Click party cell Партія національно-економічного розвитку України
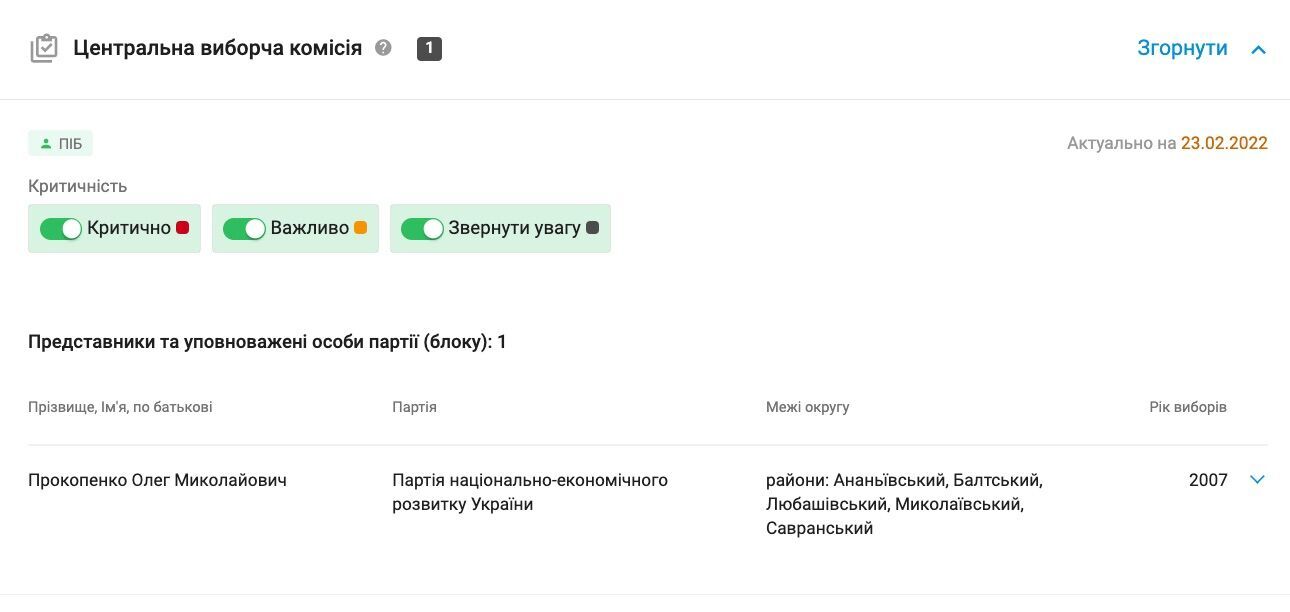Screen dimensions: 1290x612 [x=530, y=492]
